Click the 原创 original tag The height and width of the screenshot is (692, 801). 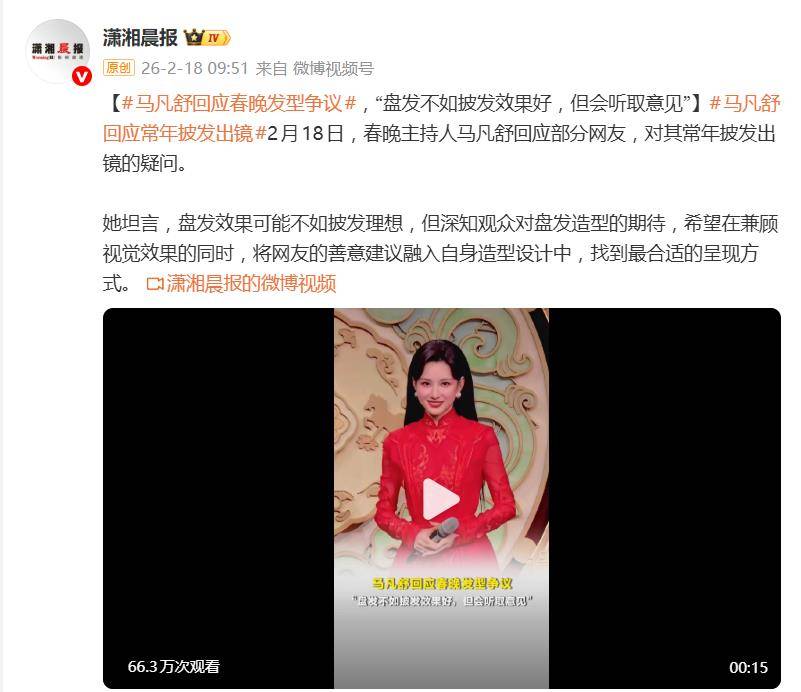click(119, 67)
